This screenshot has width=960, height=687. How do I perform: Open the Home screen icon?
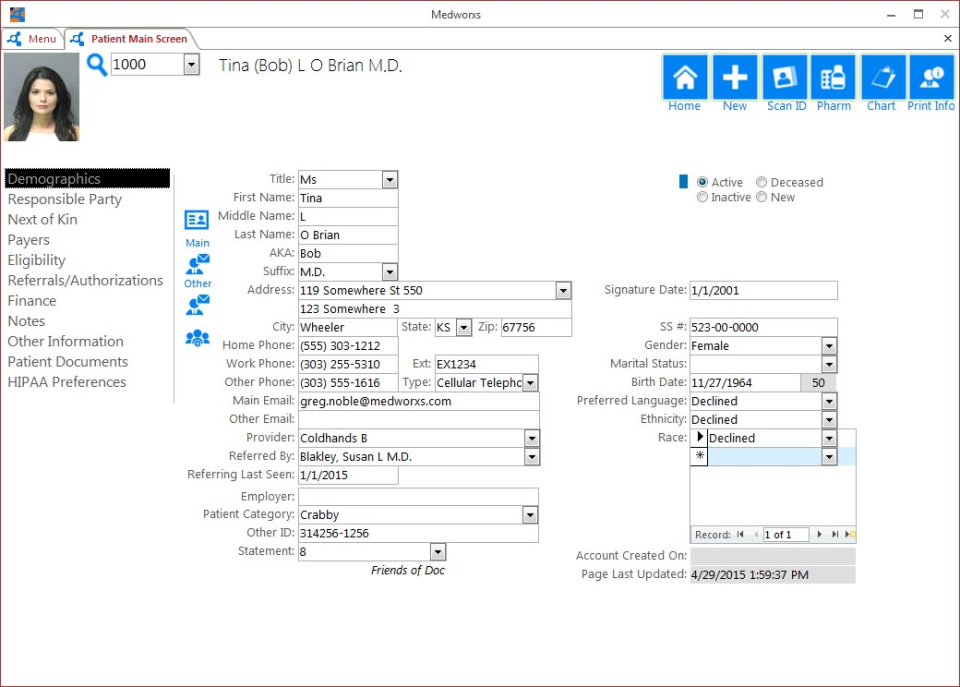(684, 80)
